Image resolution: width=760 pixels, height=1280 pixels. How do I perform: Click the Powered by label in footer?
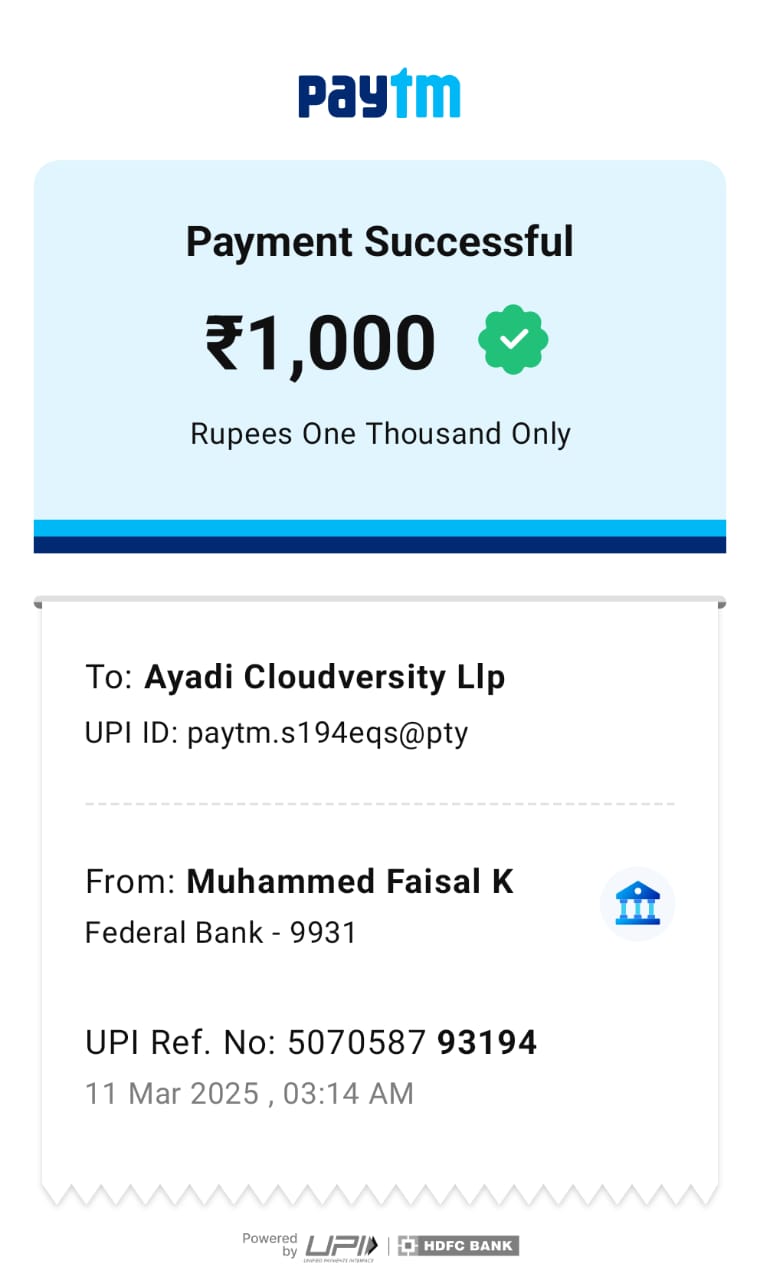click(x=270, y=1245)
